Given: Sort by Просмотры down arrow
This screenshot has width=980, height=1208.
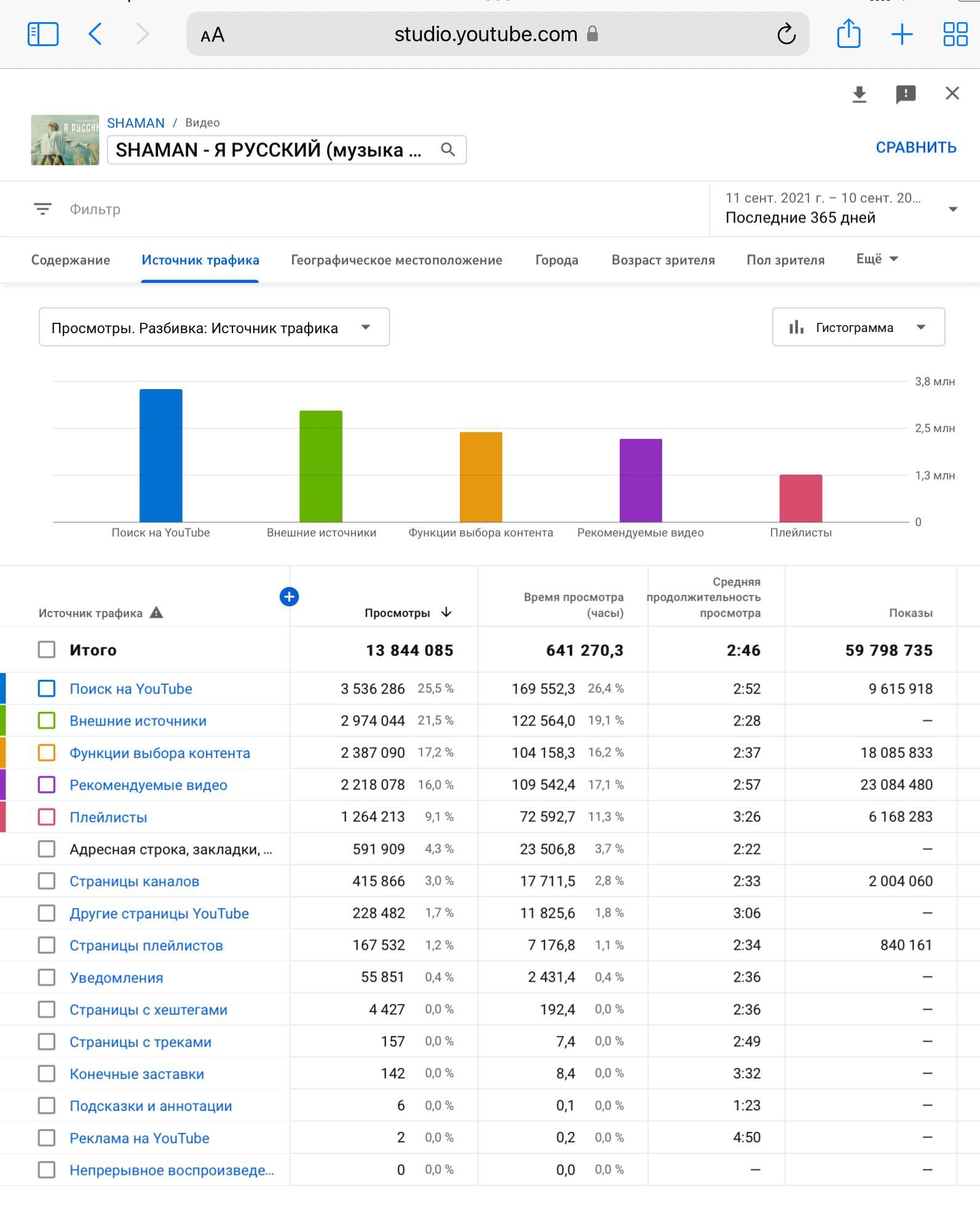Looking at the screenshot, I should 447,612.
